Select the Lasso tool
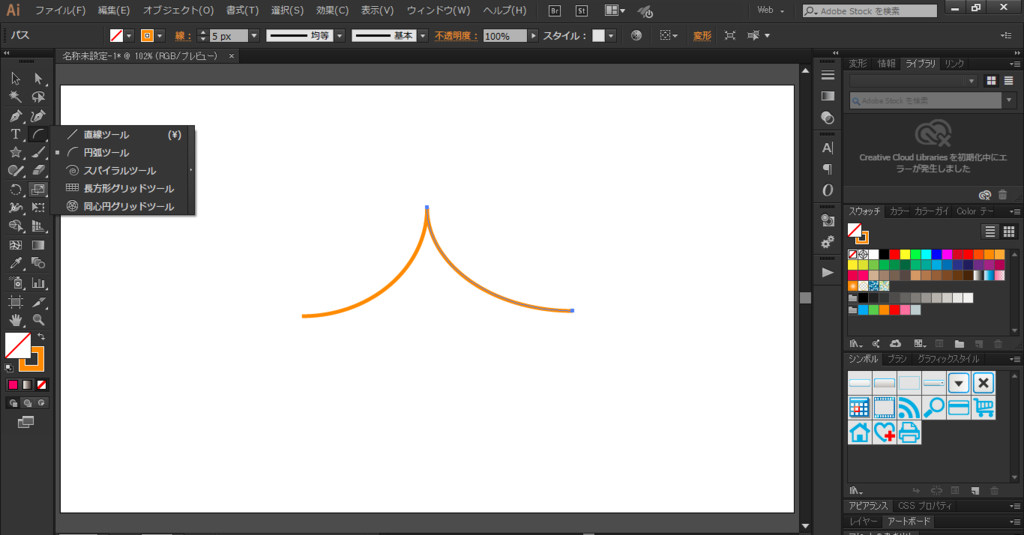This screenshot has width=1024, height=535. coord(38,97)
